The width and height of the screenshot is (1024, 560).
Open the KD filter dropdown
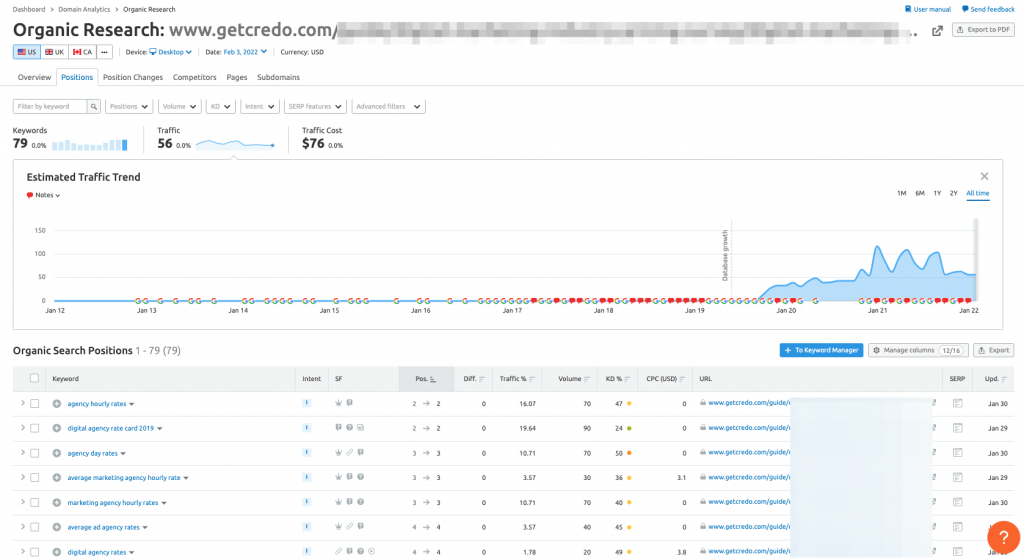pos(220,106)
